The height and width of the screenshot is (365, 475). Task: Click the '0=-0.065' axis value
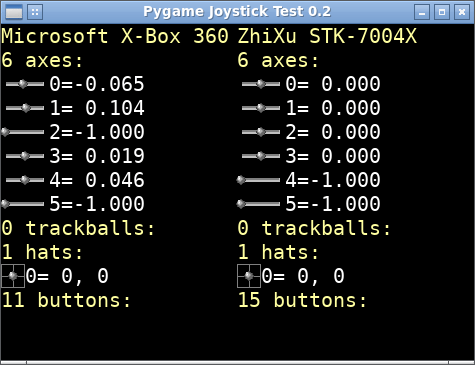(x=97, y=84)
